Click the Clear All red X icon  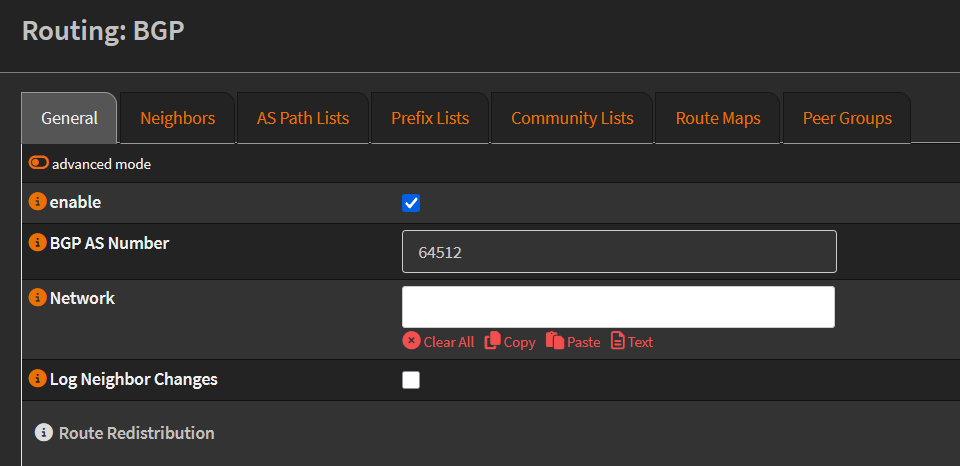pyautogui.click(x=411, y=341)
